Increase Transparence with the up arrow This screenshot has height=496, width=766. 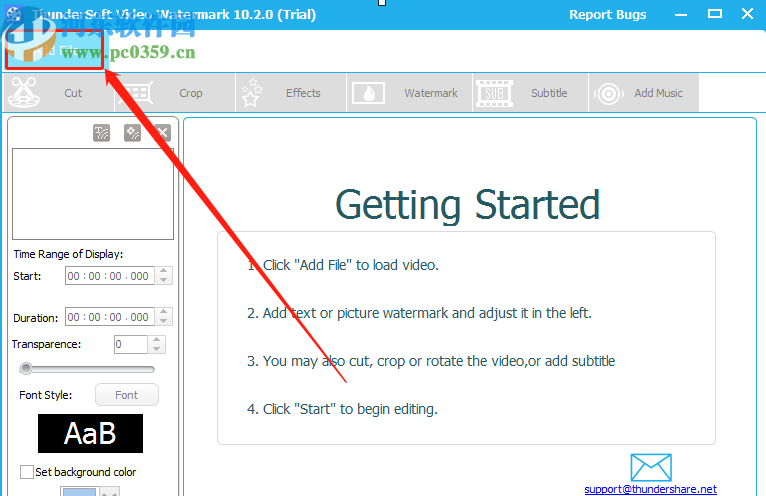tap(156, 340)
